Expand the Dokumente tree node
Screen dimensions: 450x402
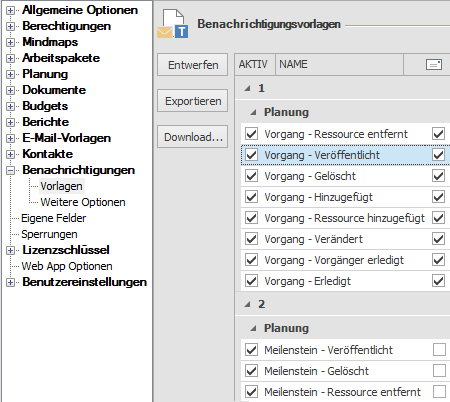tap(10, 90)
